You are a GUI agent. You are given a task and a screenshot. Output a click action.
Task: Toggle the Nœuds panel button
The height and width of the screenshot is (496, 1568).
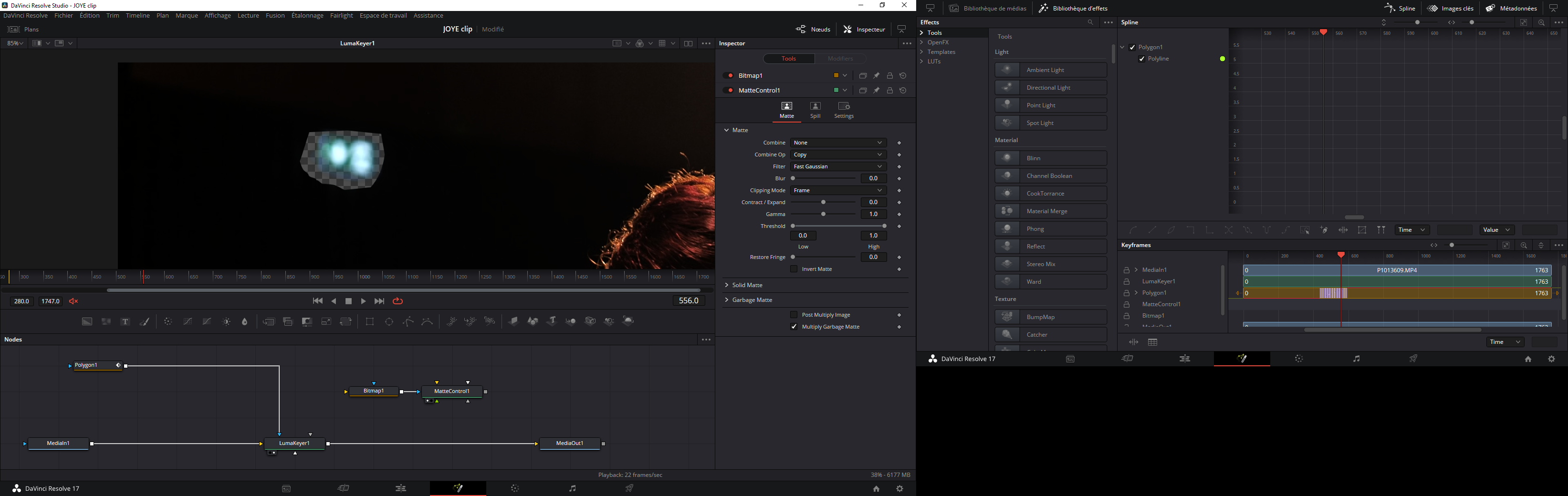pyautogui.click(x=813, y=29)
